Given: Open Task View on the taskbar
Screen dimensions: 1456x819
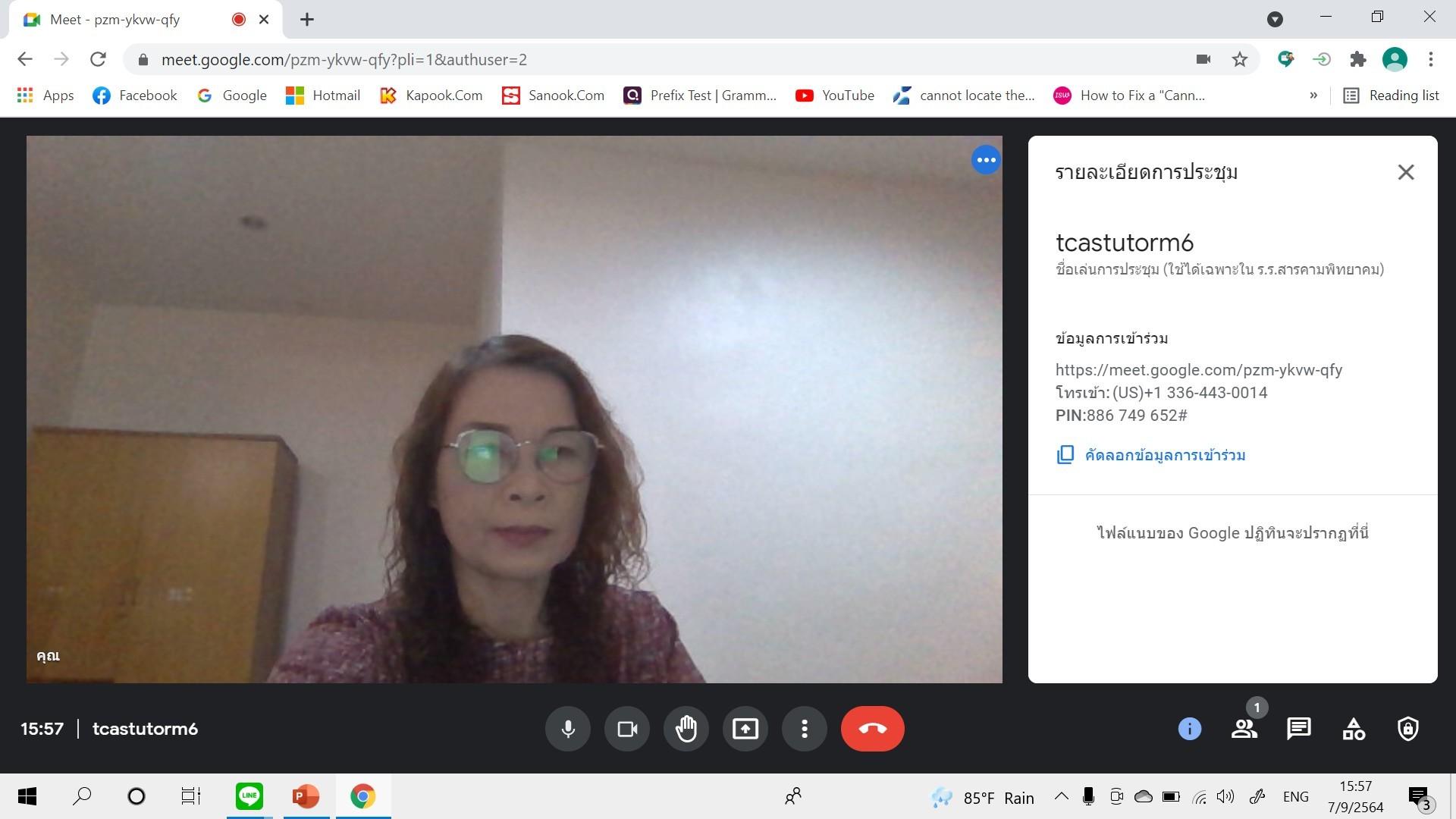Looking at the screenshot, I should (190, 796).
